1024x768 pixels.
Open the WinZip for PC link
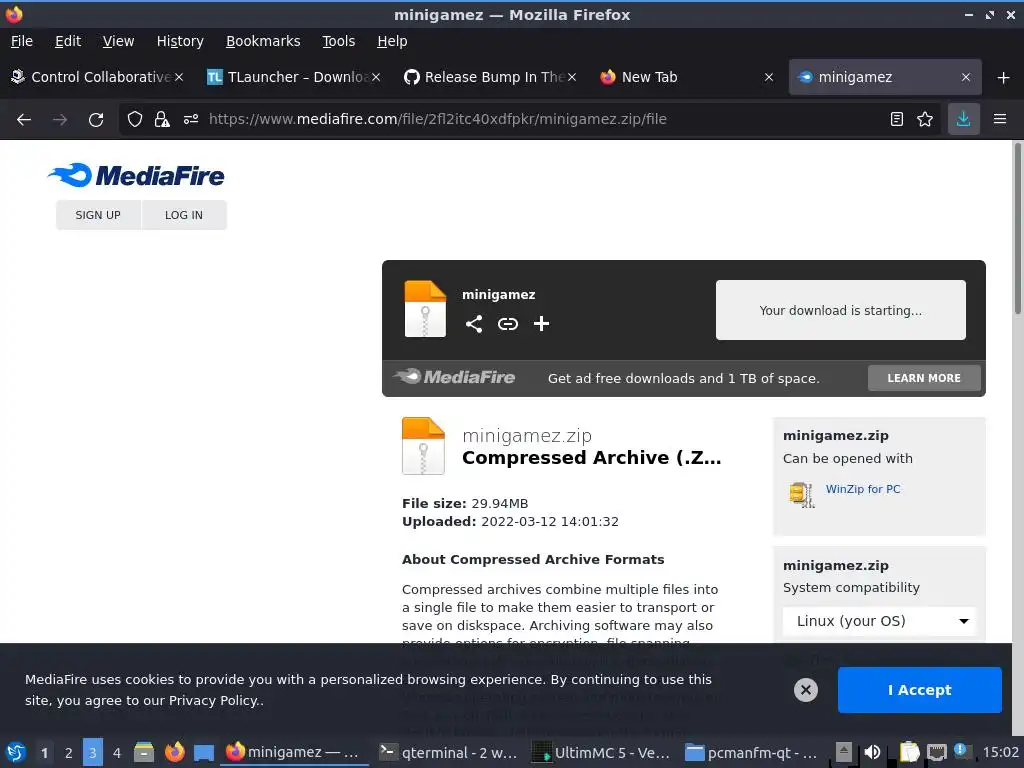[863, 489]
